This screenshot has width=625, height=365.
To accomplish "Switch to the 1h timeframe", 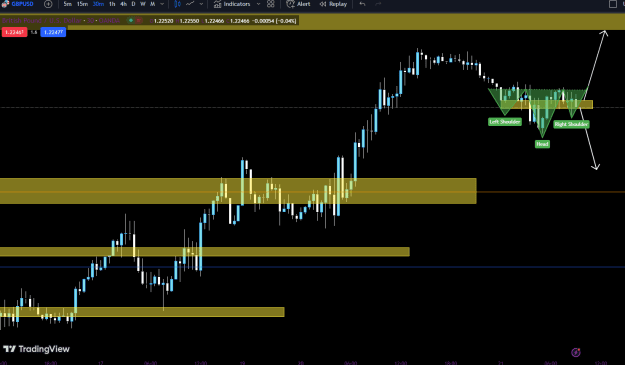I will (x=112, y=4).
